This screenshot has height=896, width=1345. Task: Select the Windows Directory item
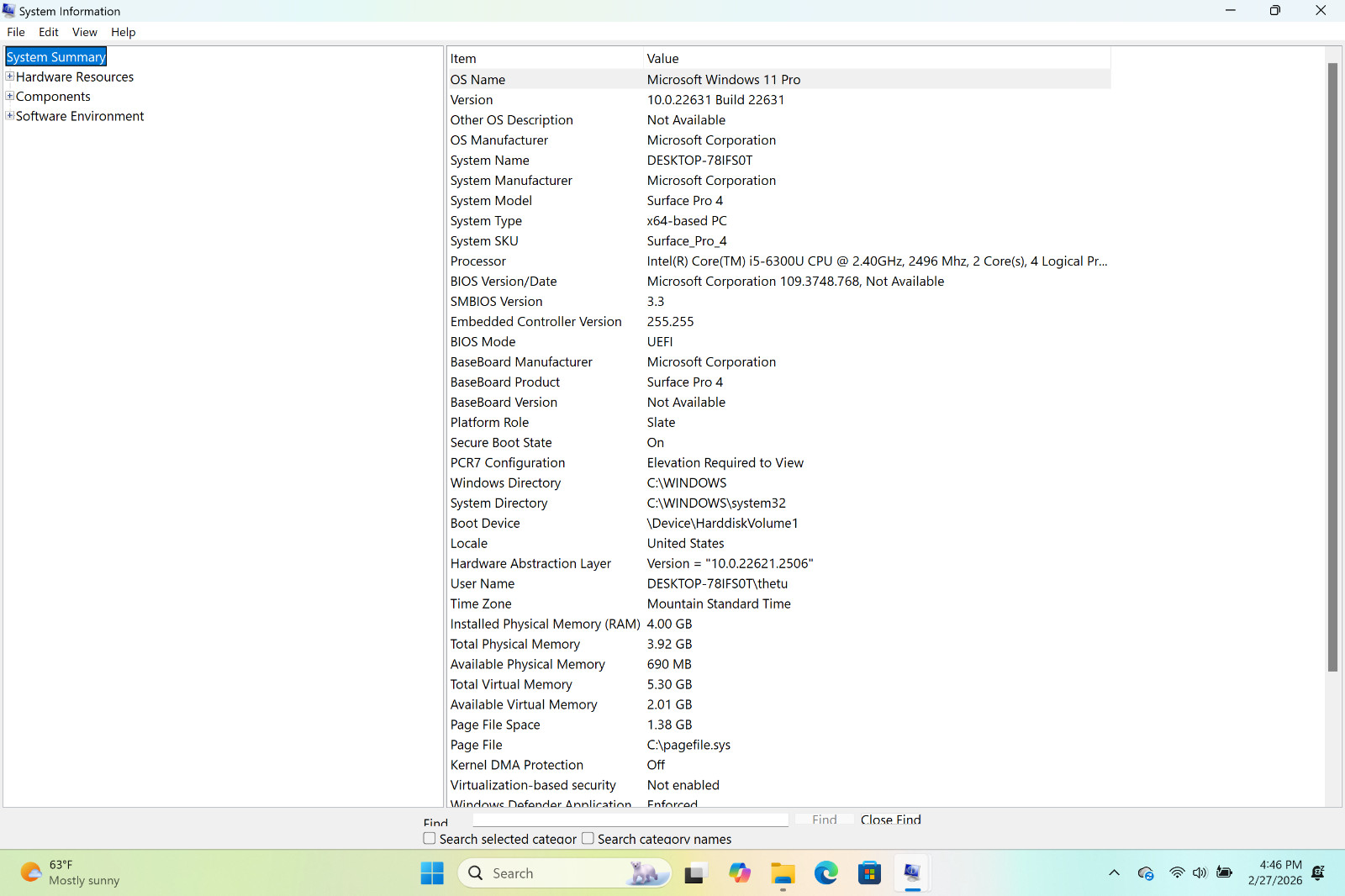(506, 483)
